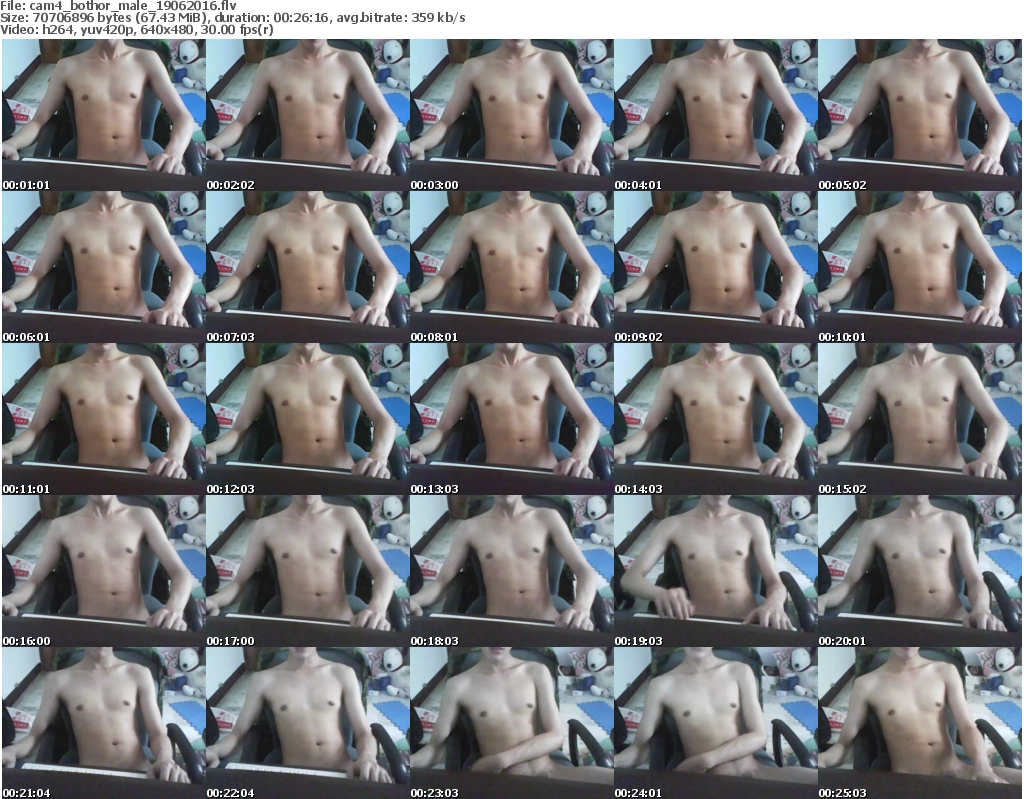Select the 00:21:04 frame
The height and width of the screenshot is (799, 1024).
(x=103, y=723)
